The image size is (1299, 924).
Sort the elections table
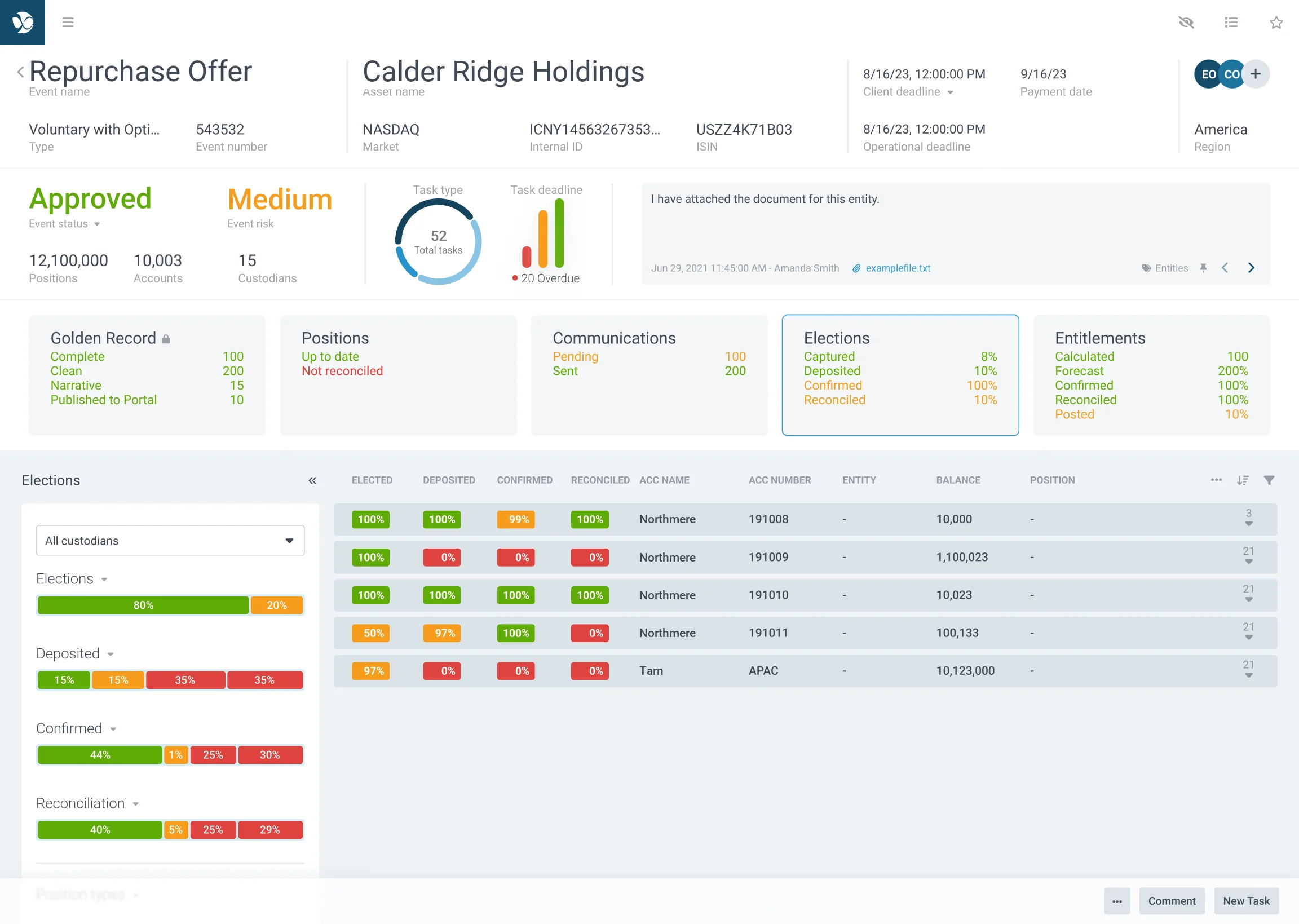tap(1243, 480)
